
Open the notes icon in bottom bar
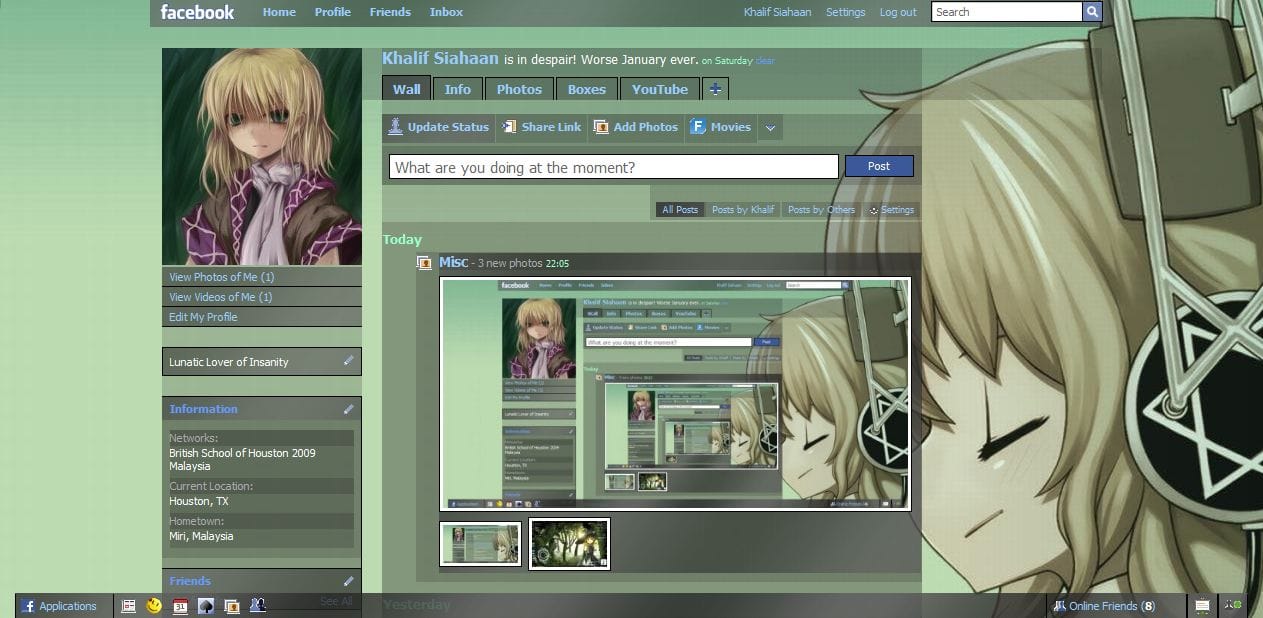pos(129,605)
